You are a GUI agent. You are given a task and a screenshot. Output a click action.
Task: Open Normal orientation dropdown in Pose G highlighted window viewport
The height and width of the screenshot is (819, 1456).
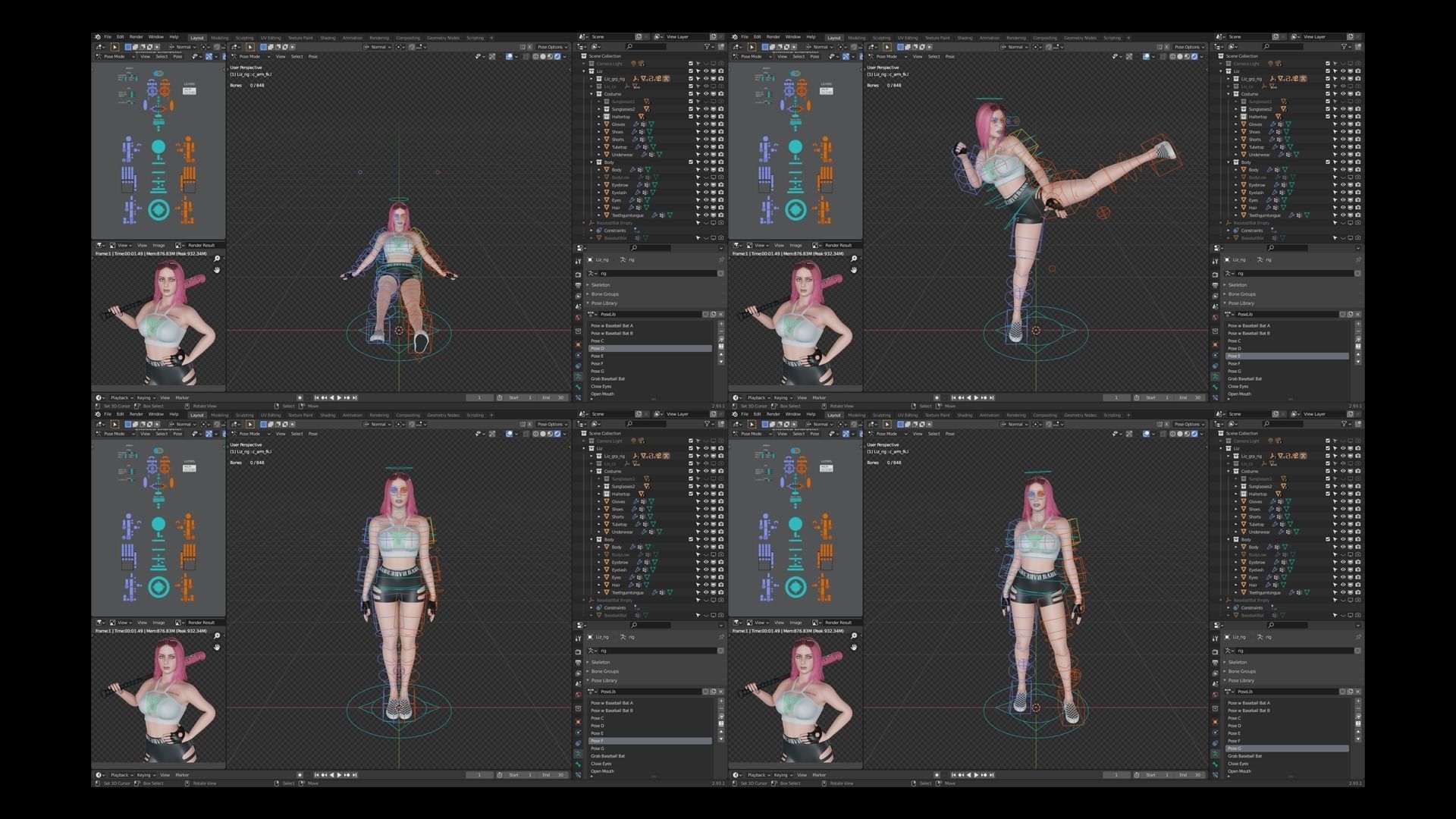(1015, 424)
